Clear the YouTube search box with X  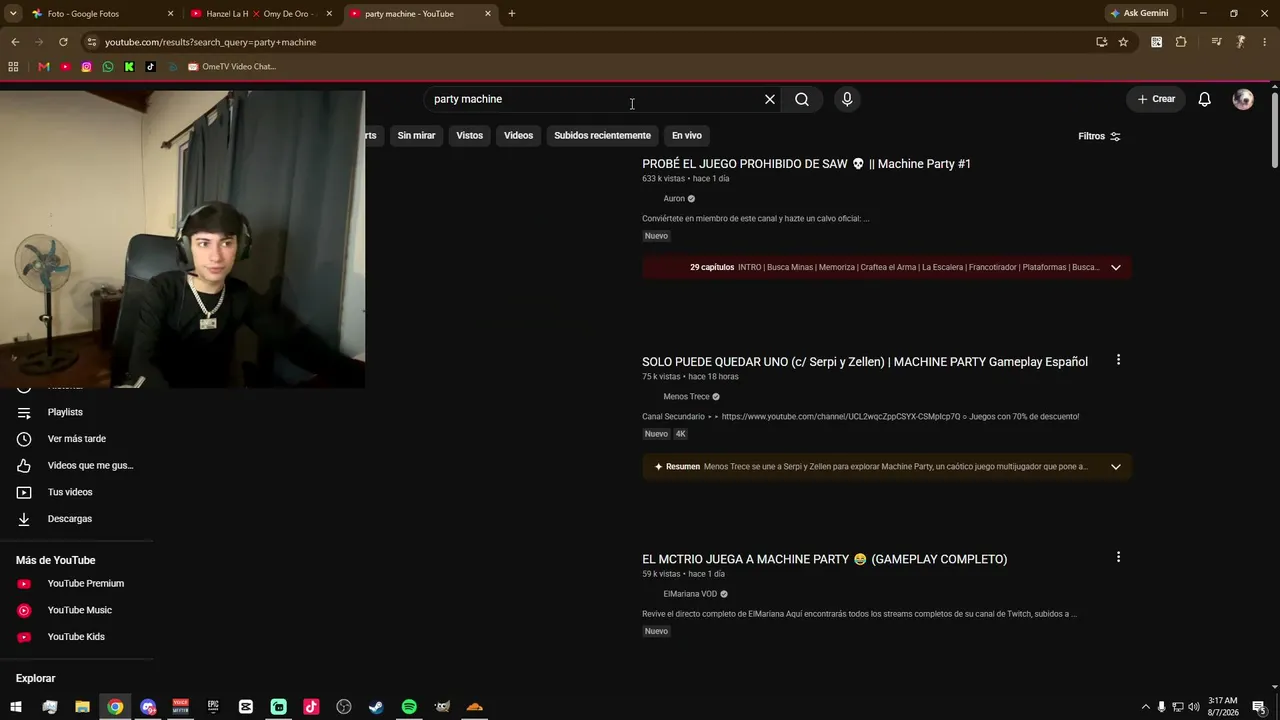(x=770, y=99)
